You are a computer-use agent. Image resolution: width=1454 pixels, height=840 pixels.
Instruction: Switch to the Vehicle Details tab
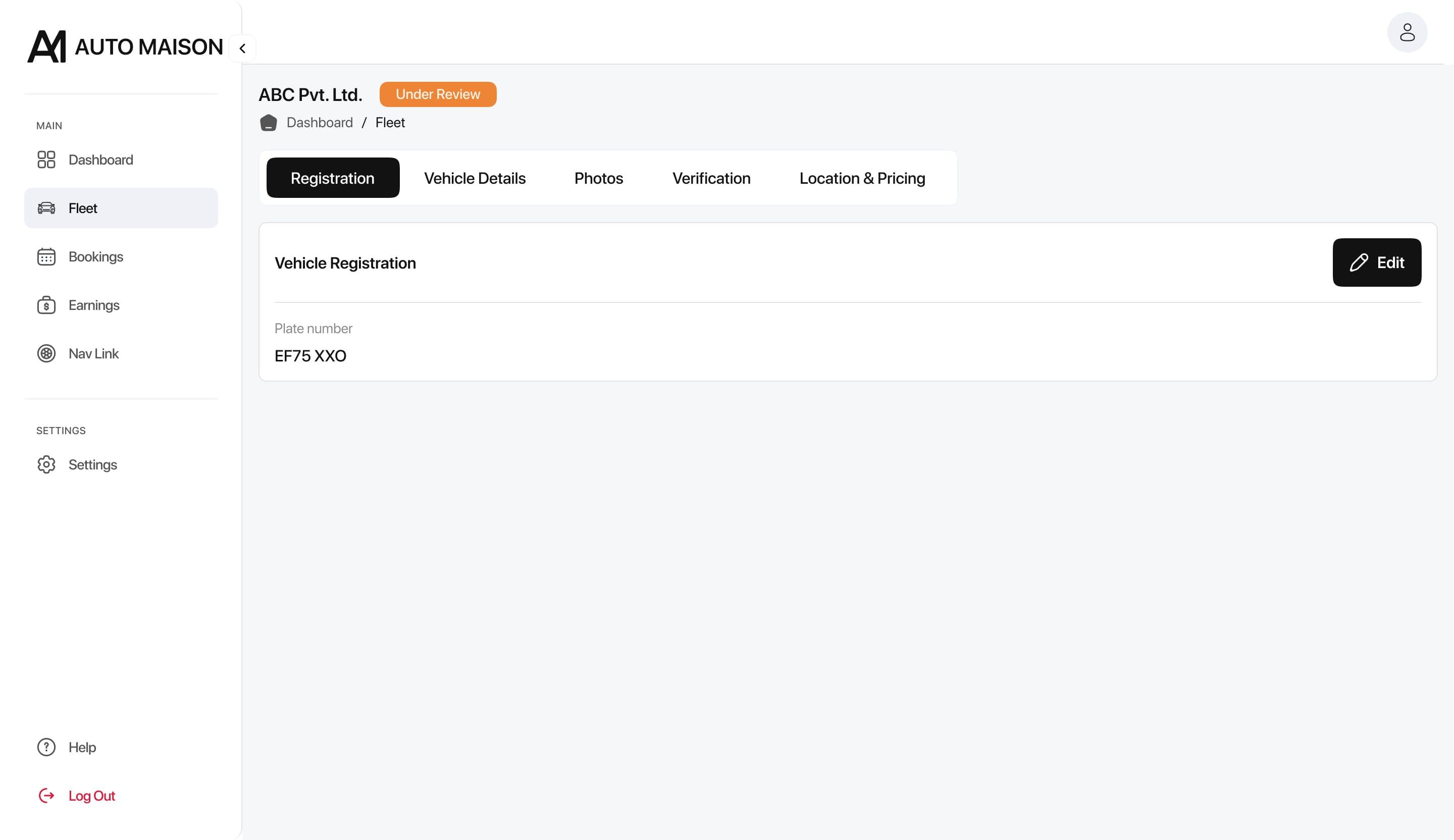474,178
